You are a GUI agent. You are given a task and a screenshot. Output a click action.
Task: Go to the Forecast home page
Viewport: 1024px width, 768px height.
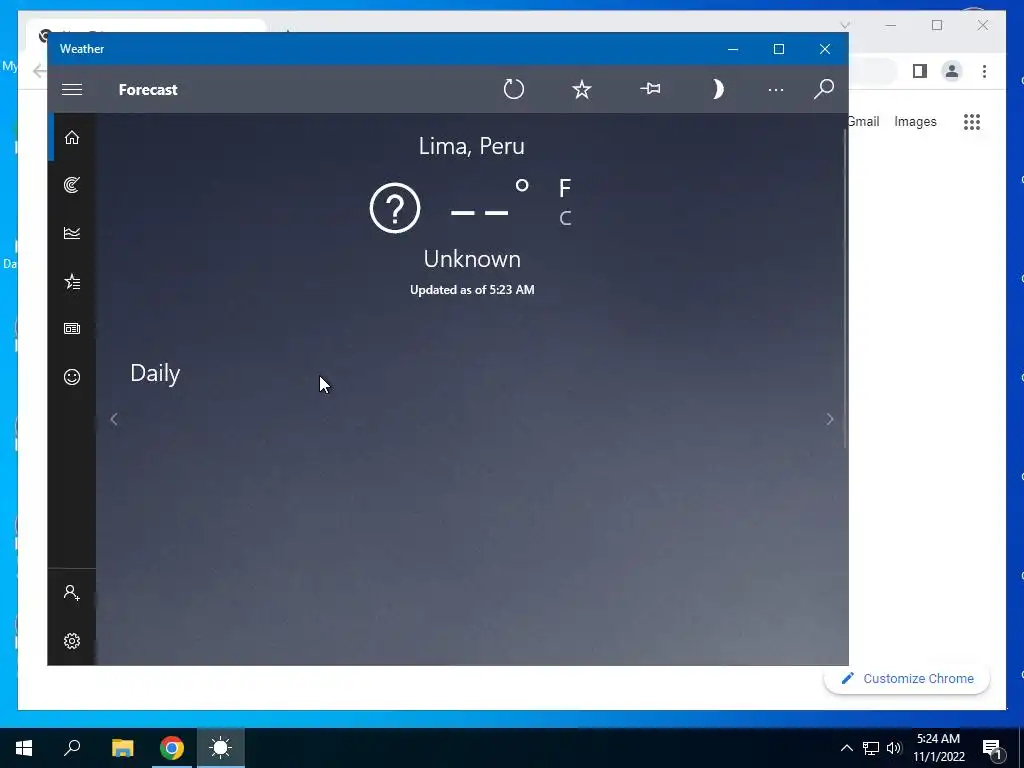[x=72, y=137]
